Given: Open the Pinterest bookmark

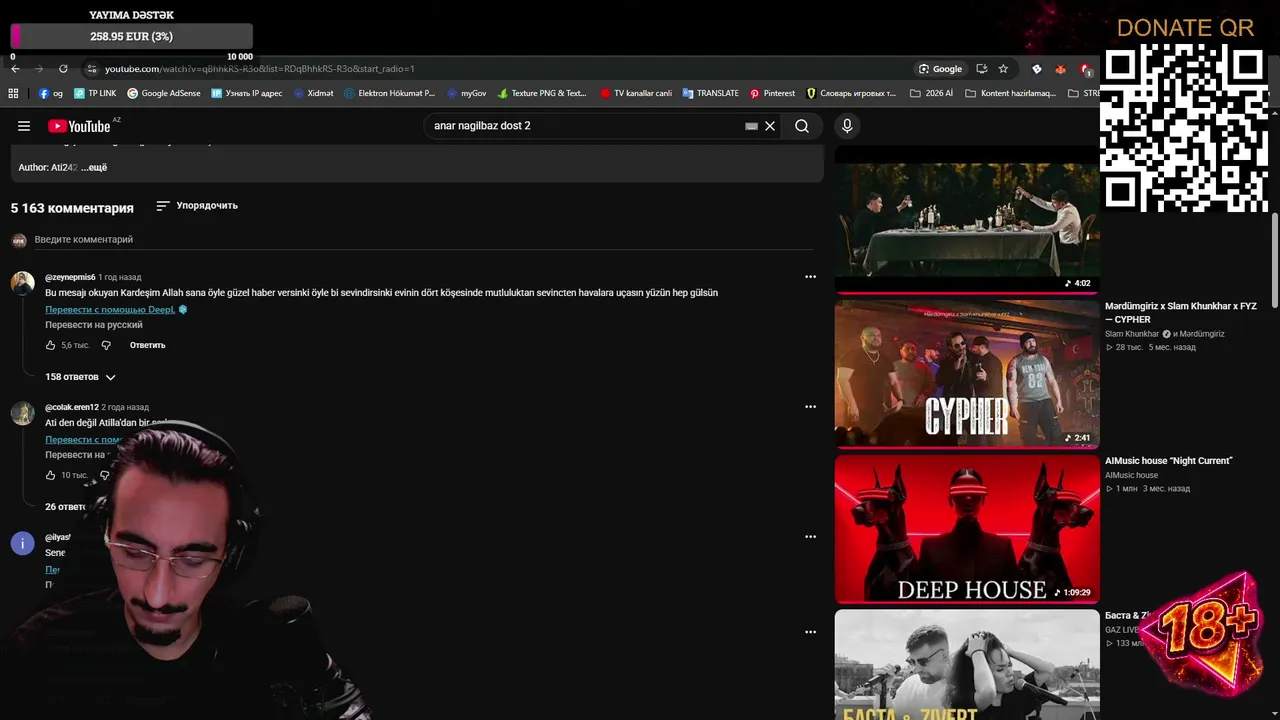Looking at the screenshot, I should [772, 93].
